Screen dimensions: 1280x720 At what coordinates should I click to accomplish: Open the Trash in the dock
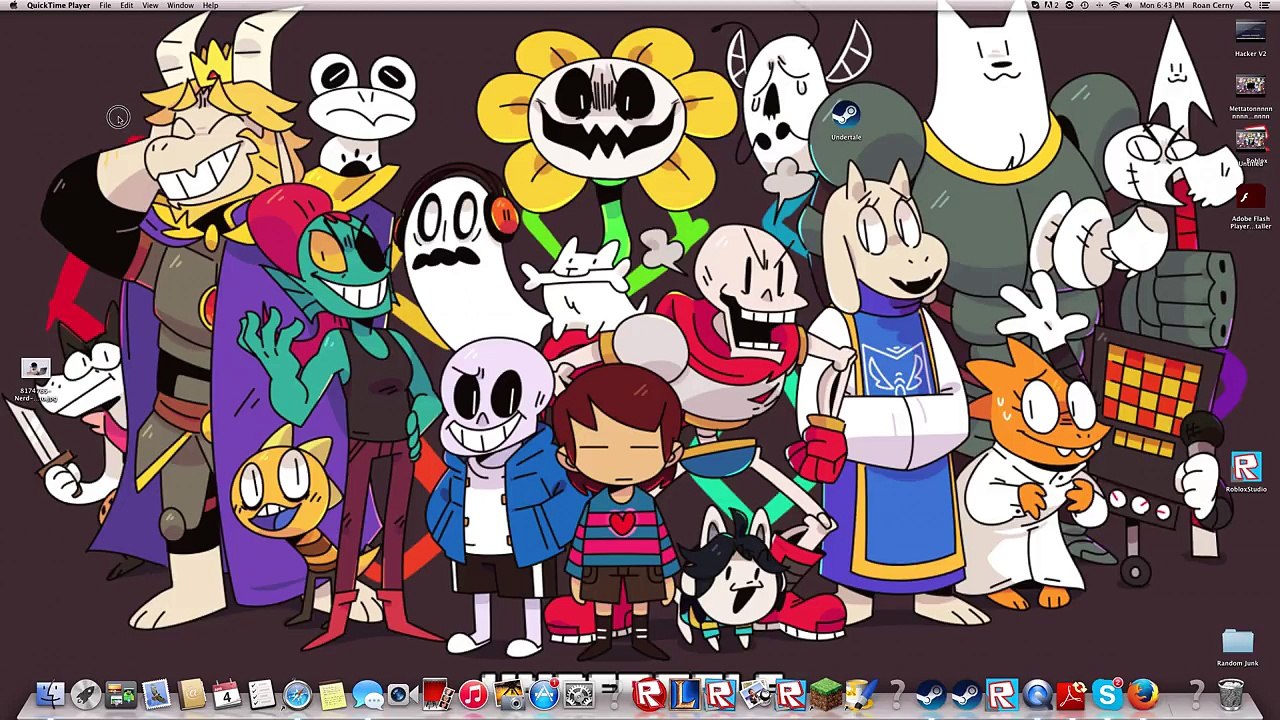[1231, 695]
